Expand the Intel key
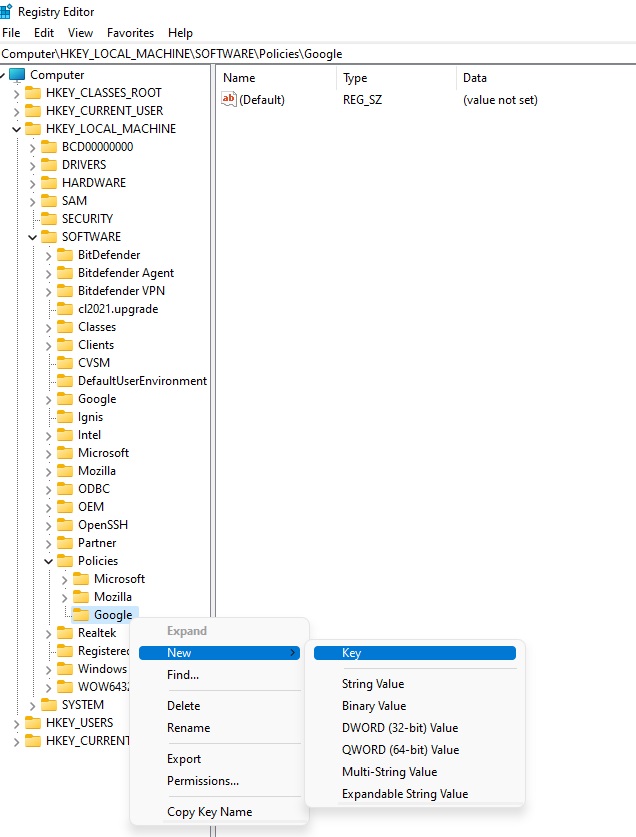The width and height of the screenshot is (636, 837). click(49, 436)
